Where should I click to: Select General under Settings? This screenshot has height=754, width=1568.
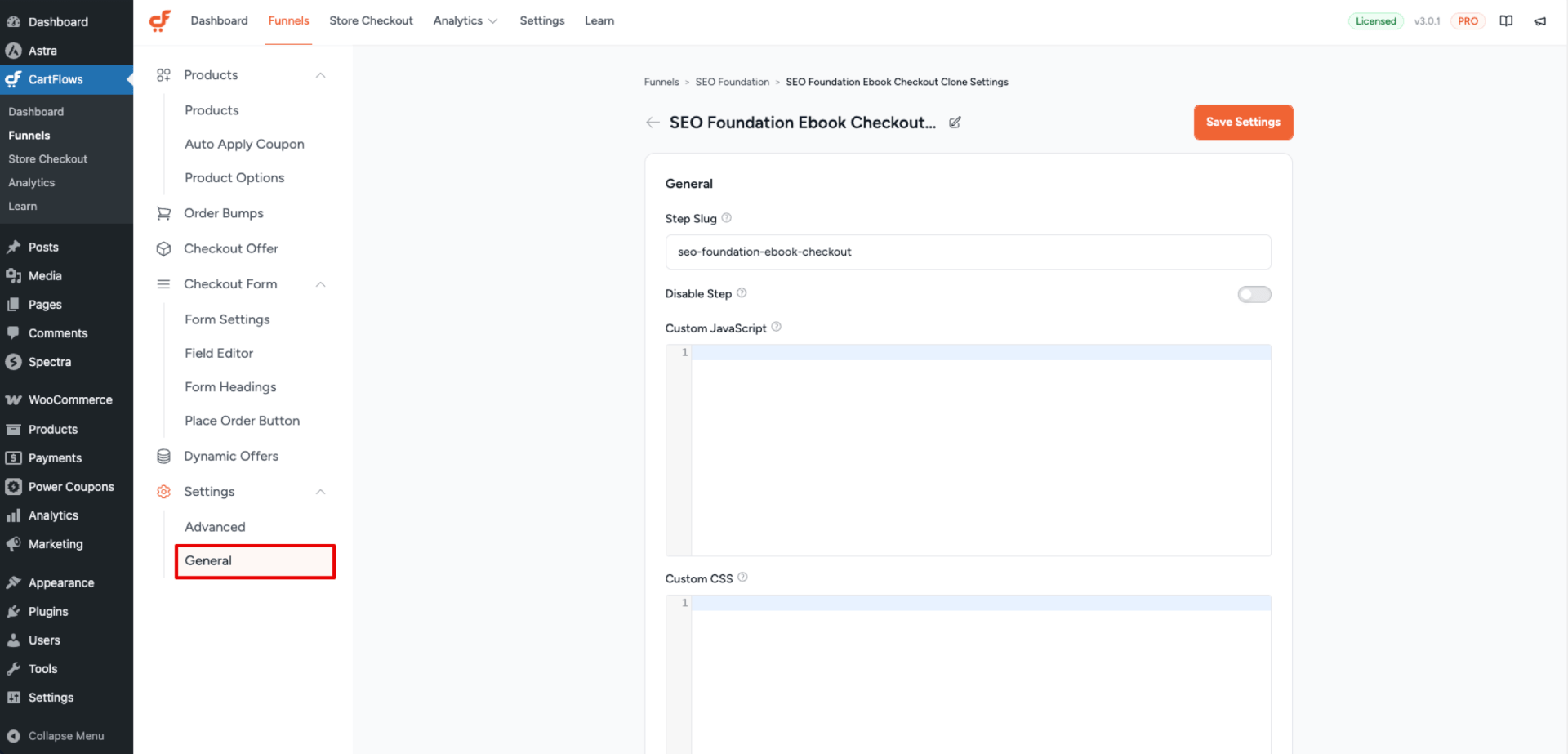255,561
